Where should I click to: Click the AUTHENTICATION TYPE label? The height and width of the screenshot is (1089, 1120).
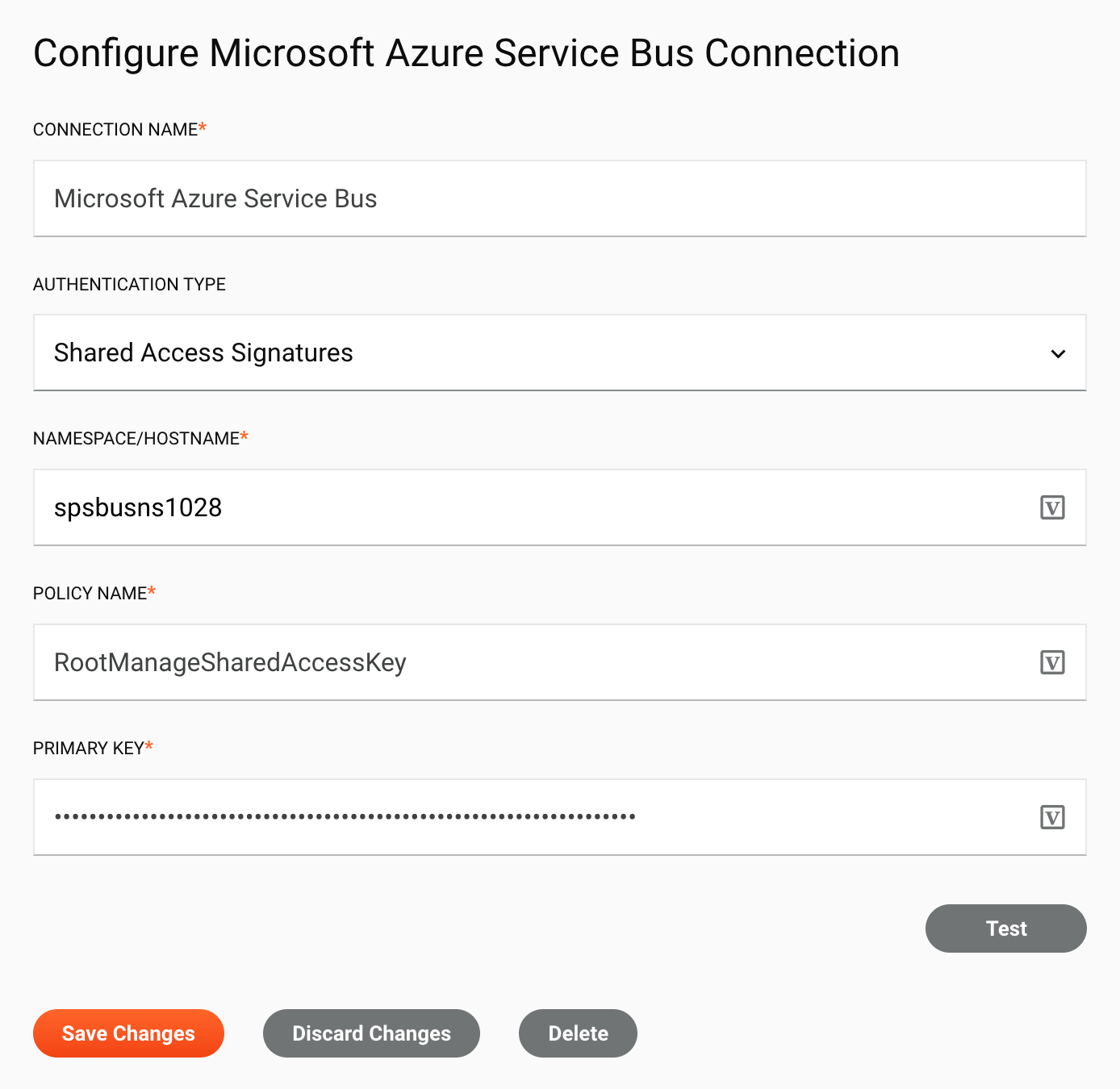pos(129,284)
